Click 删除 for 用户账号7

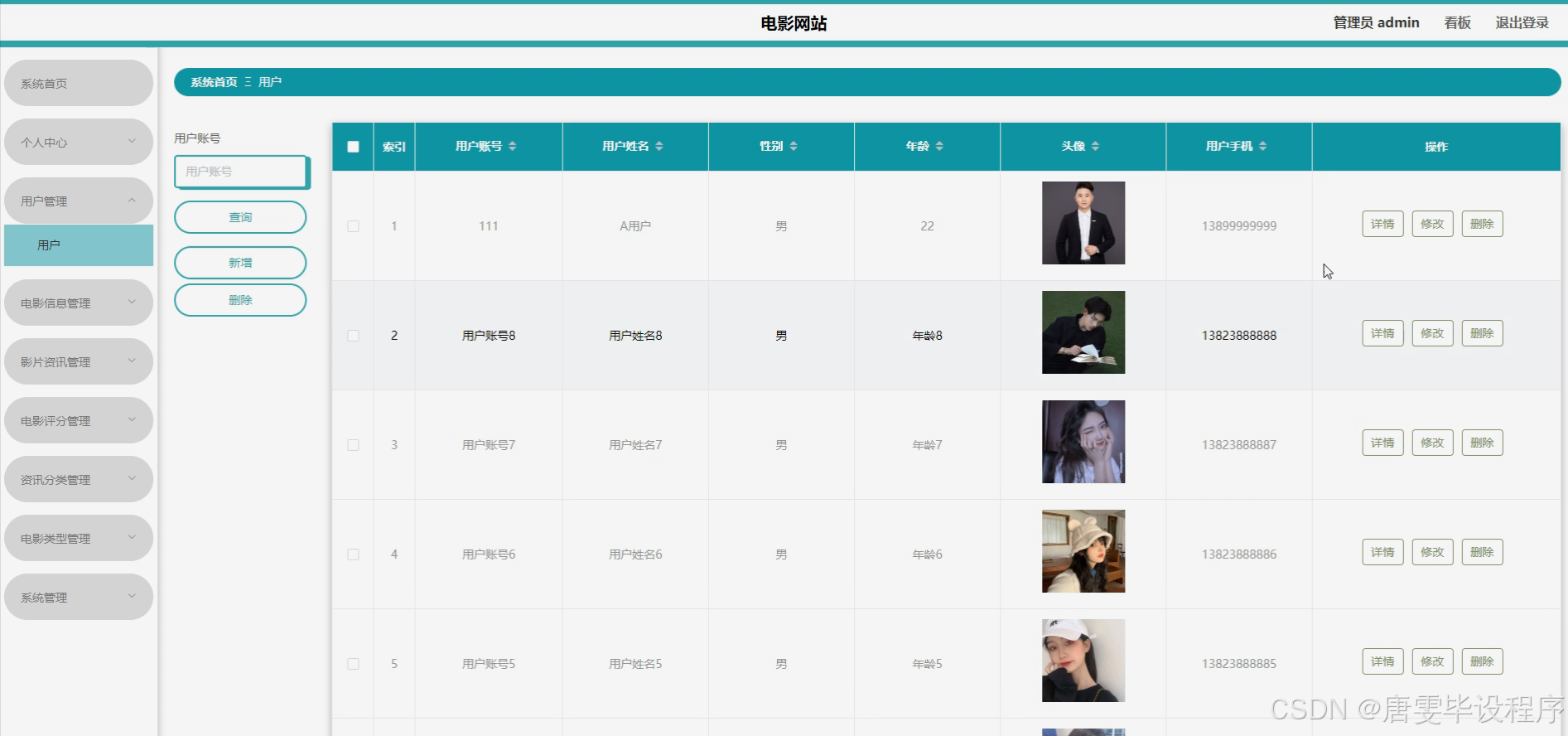click(x=1482, y=443)
